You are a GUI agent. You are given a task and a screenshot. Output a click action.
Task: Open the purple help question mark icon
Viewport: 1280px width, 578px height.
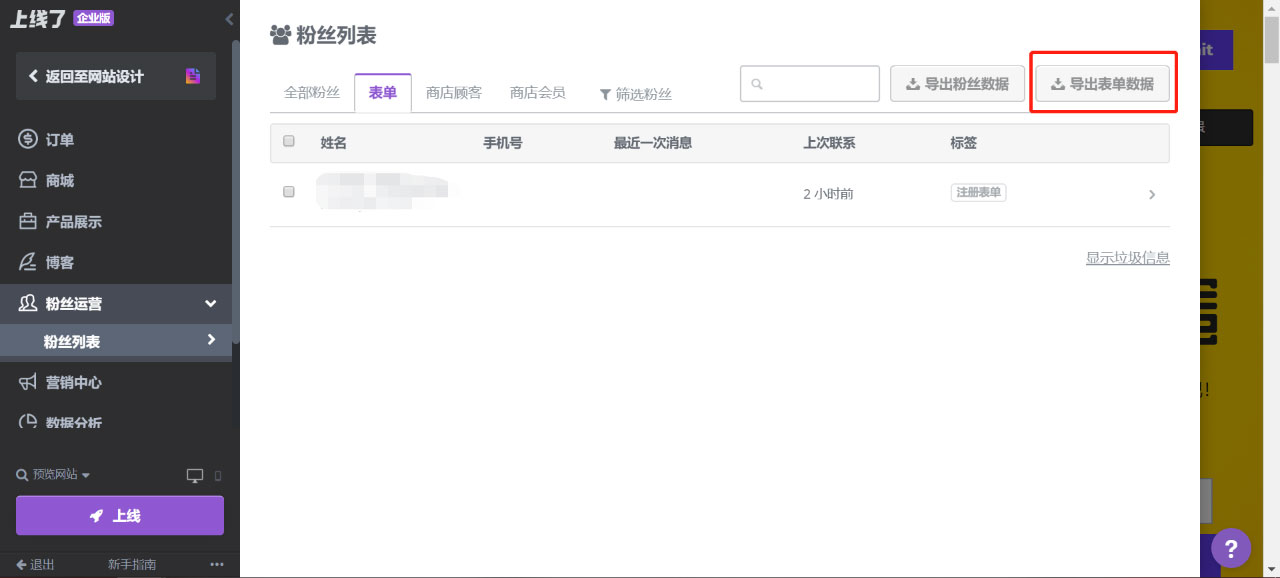(1231, 548)
